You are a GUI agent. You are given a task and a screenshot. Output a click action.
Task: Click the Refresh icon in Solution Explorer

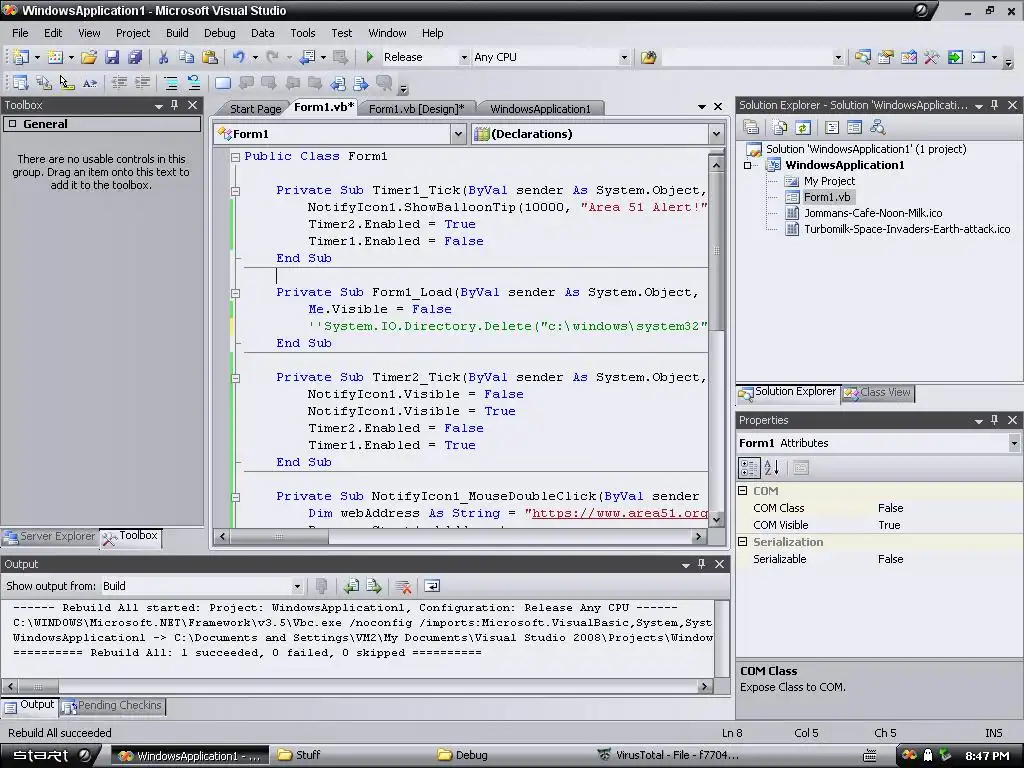click(x=803, y=127)
